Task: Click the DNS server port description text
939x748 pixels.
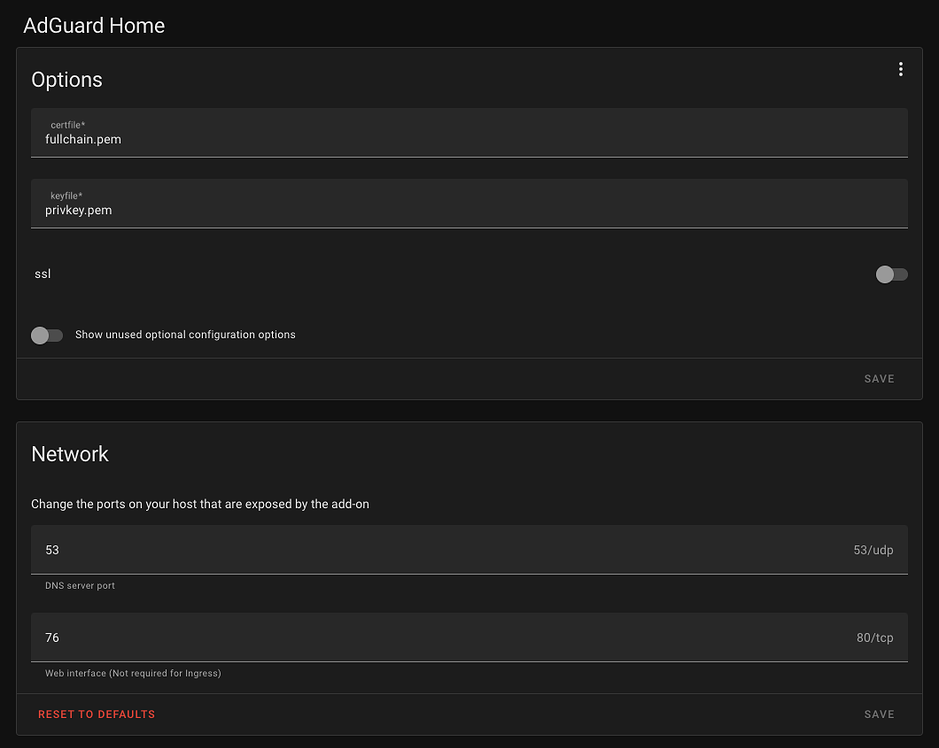Action: 79,585
